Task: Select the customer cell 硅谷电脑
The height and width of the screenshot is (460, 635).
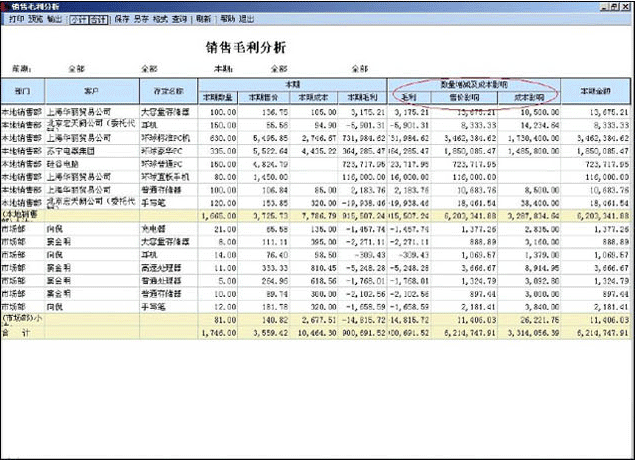Action: coord(92,164)
